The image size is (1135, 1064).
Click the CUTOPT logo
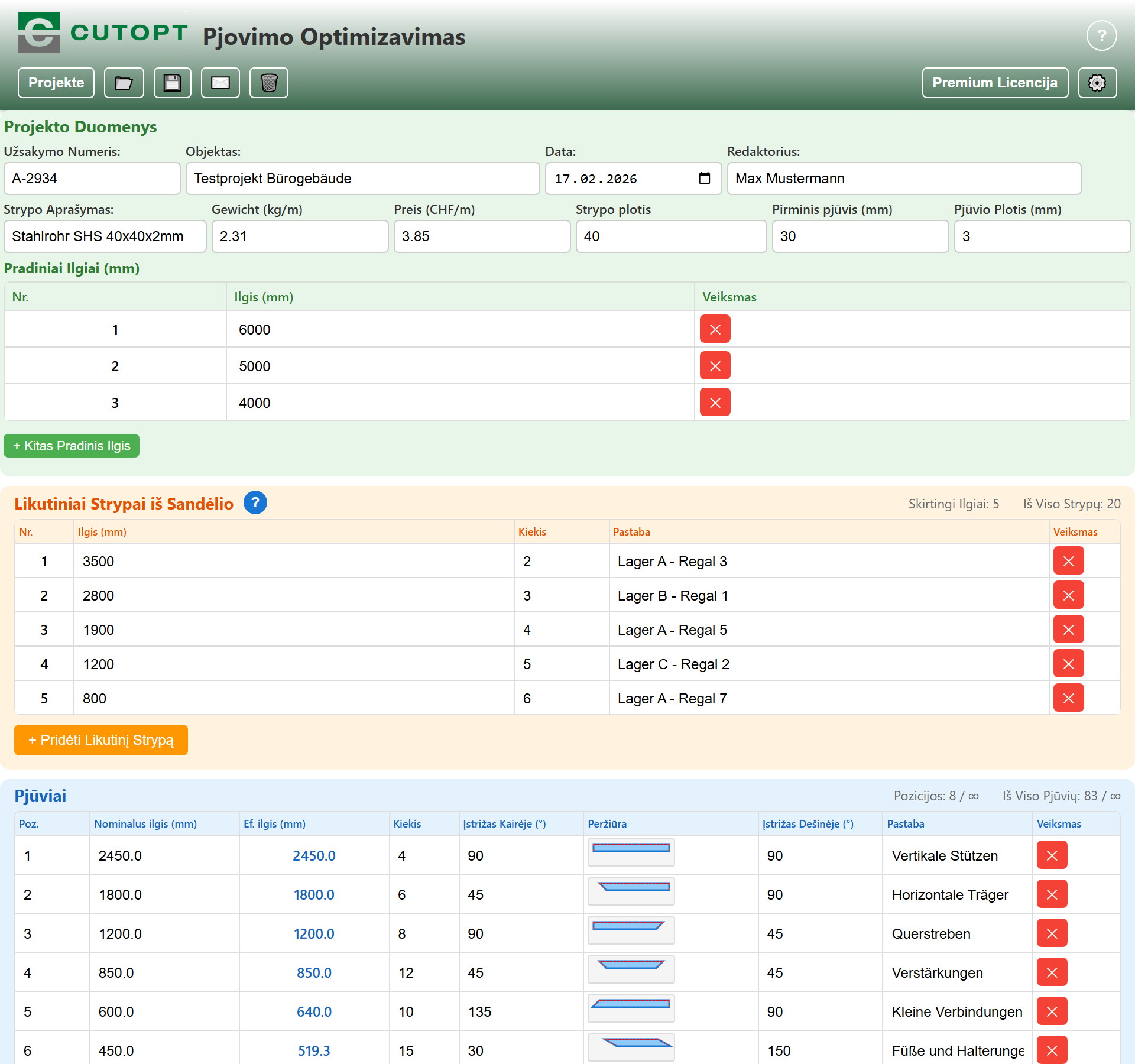(103, 33)
